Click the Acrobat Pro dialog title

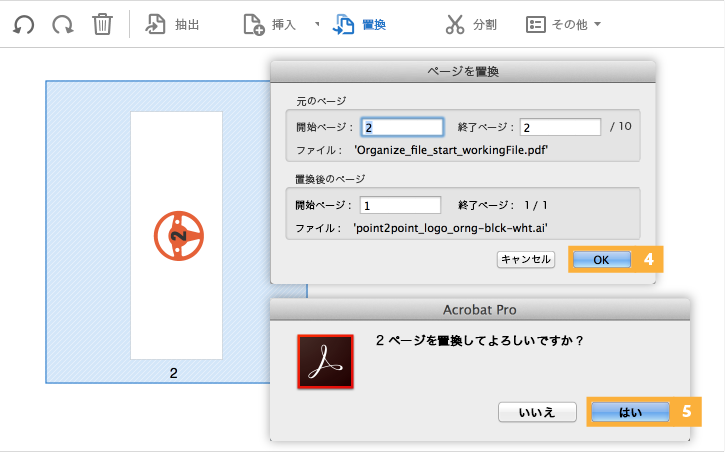(x=479, y=310)
